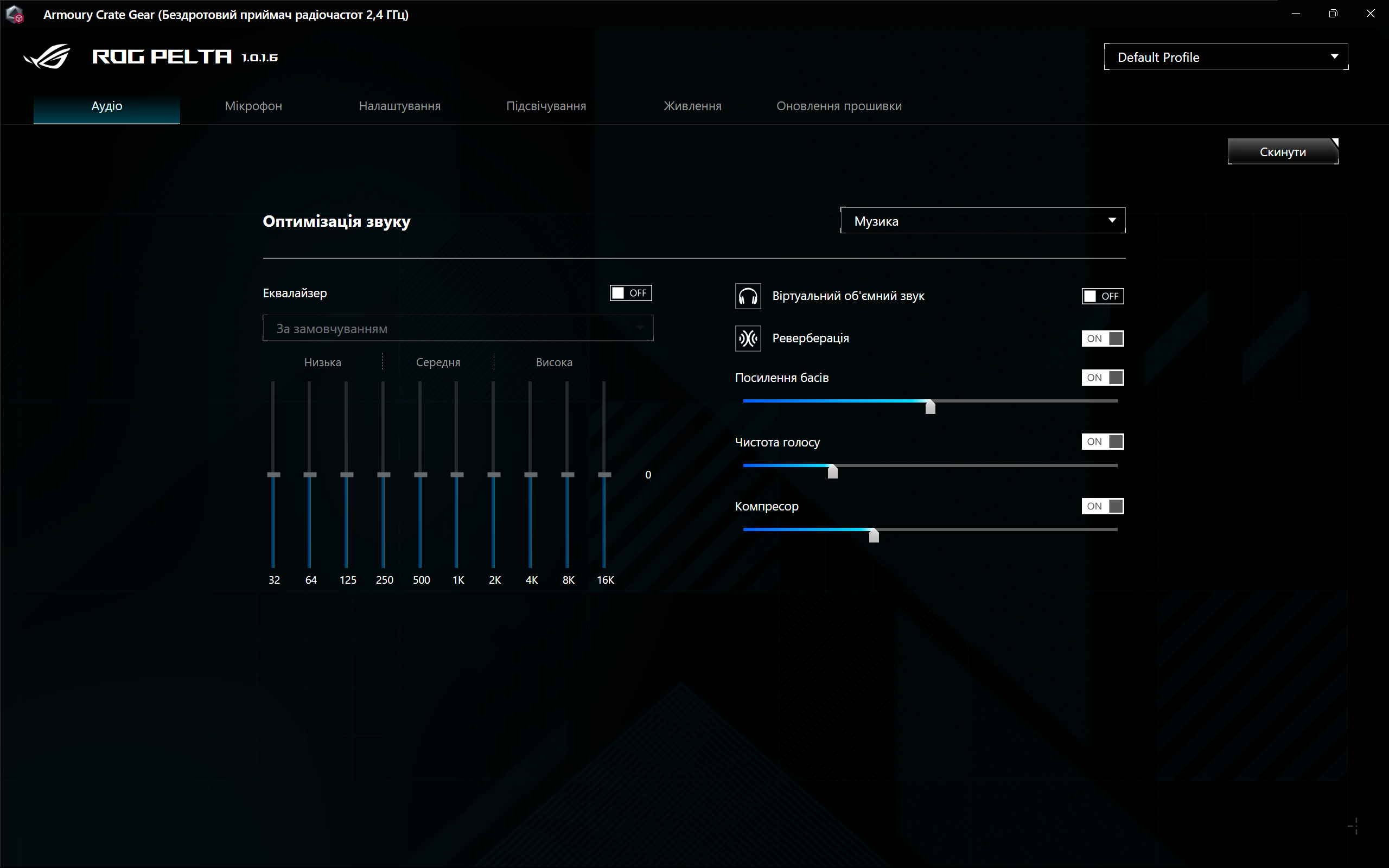
Task: Toggle the Еквалайзер switch on
Action: point(631,293)
